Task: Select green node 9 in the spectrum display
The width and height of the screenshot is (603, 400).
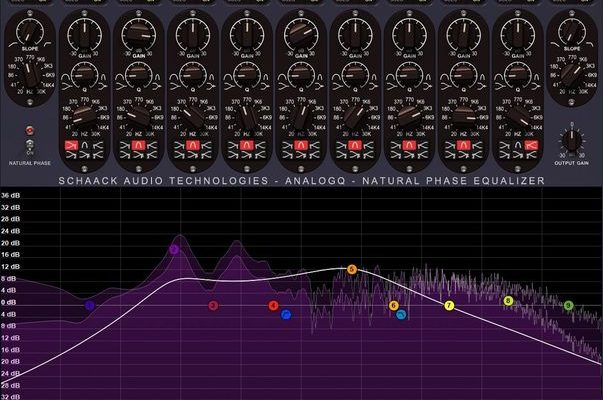Action: pos(568,305)
